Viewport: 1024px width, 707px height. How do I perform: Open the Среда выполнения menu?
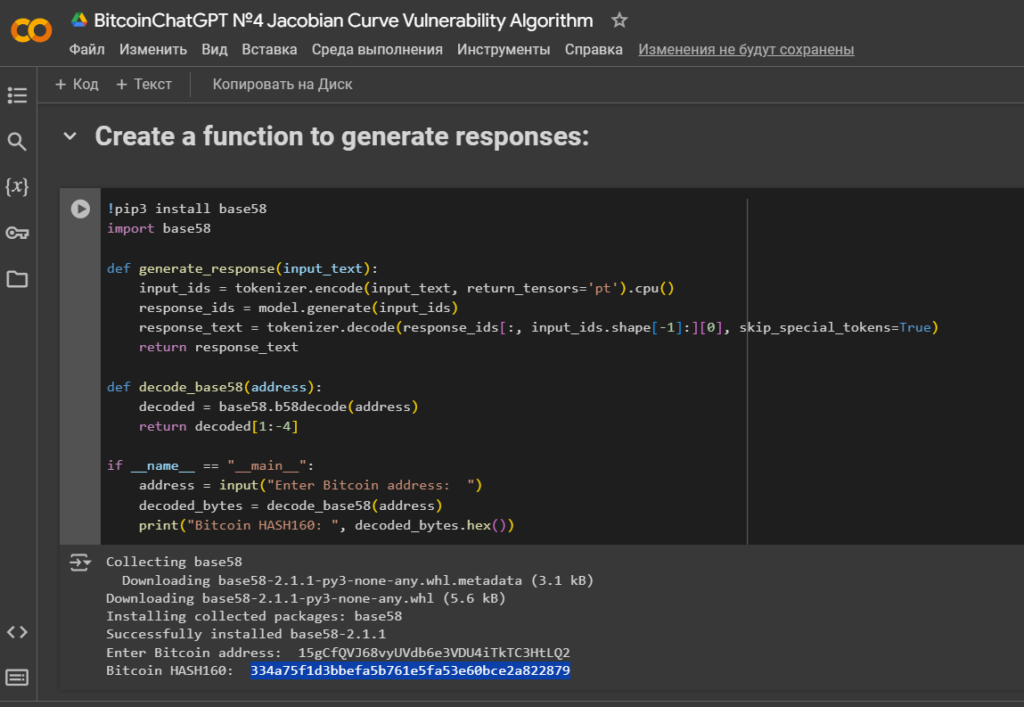coord(377,50)
